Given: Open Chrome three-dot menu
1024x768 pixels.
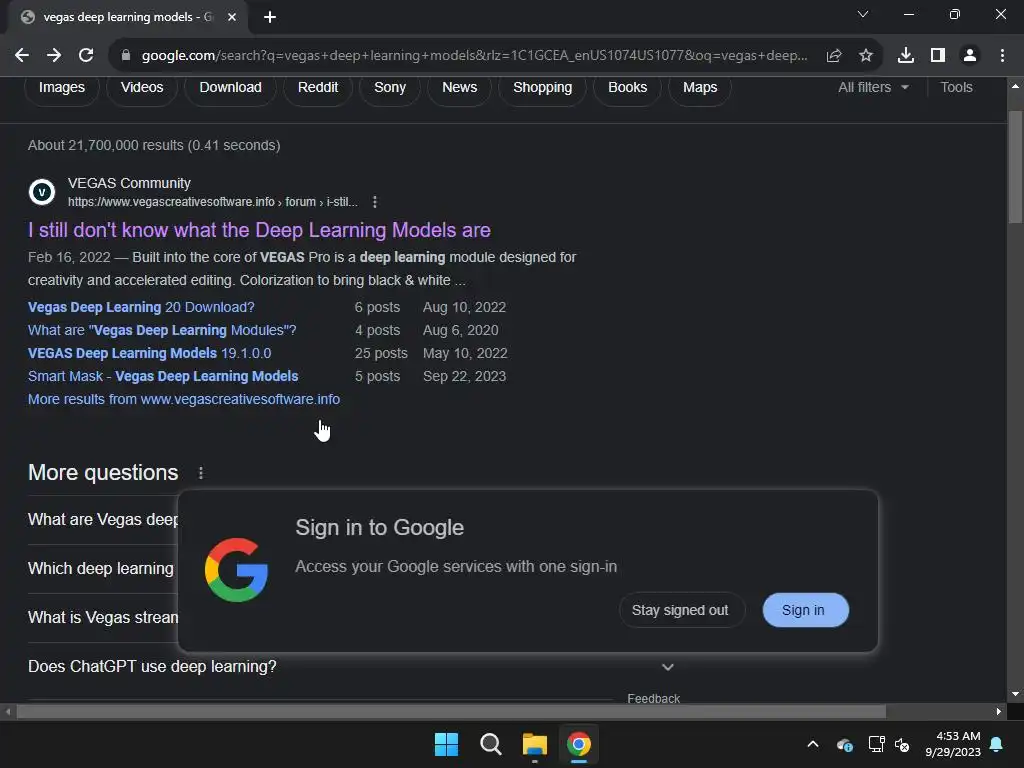Looking at the screenshot, I should (x=1002, y=56).
